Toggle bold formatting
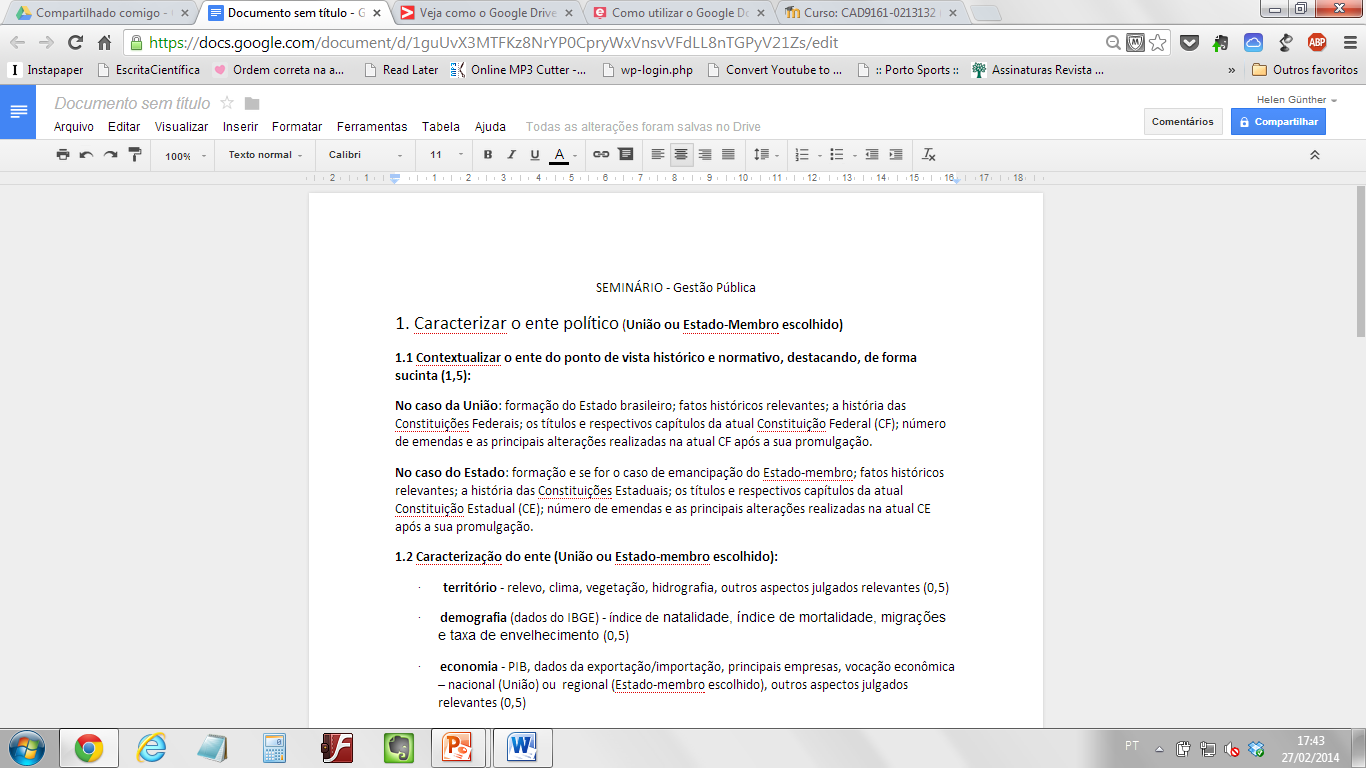1366x768 pixels. (488, 155)
